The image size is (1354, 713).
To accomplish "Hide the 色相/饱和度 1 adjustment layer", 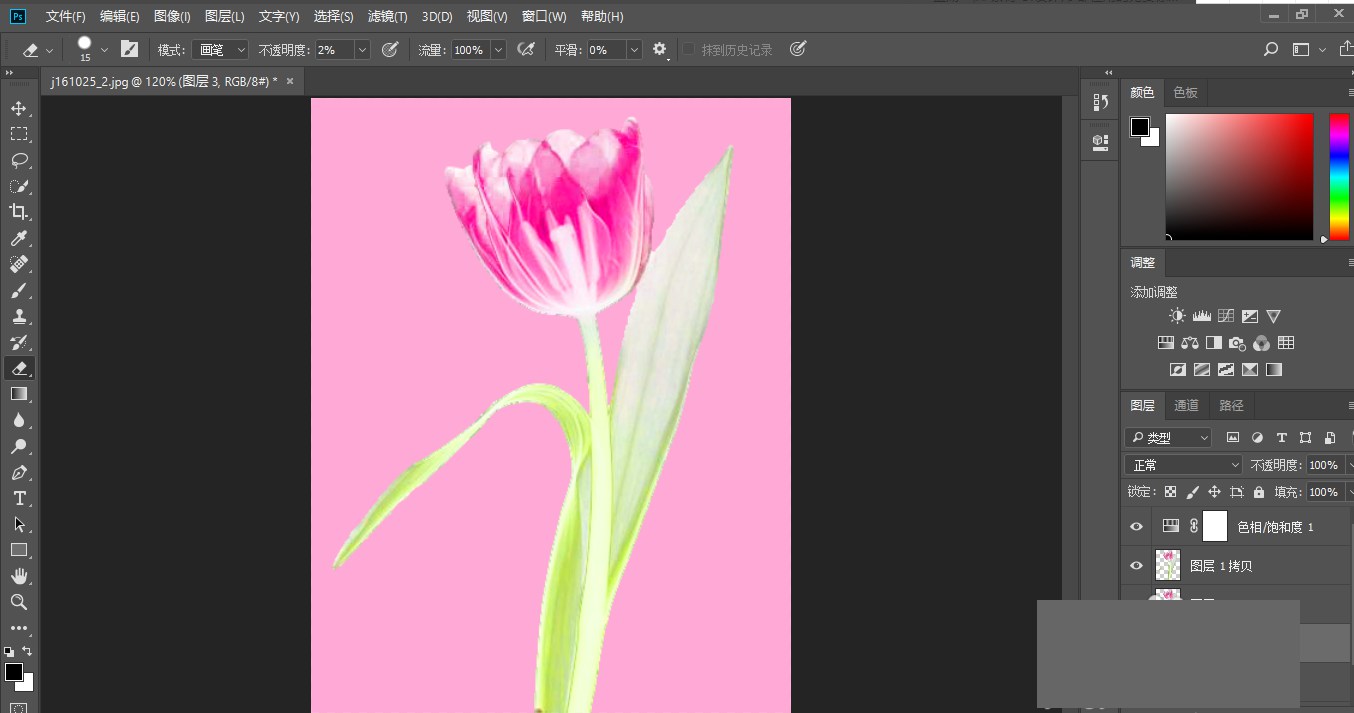I will [1135, 526].
